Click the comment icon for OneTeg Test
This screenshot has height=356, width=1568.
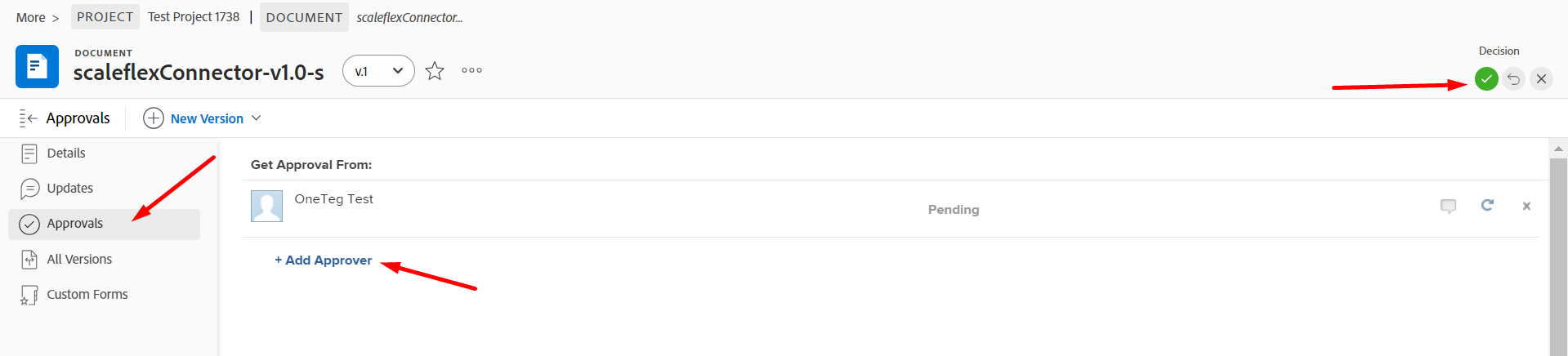tap(1448, 206)
